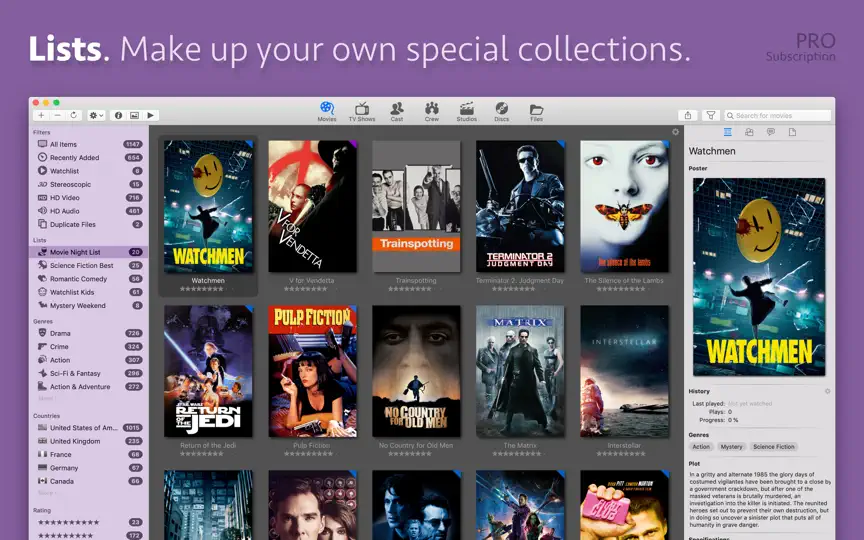Toggle the info inspector button

click(118, 115)
